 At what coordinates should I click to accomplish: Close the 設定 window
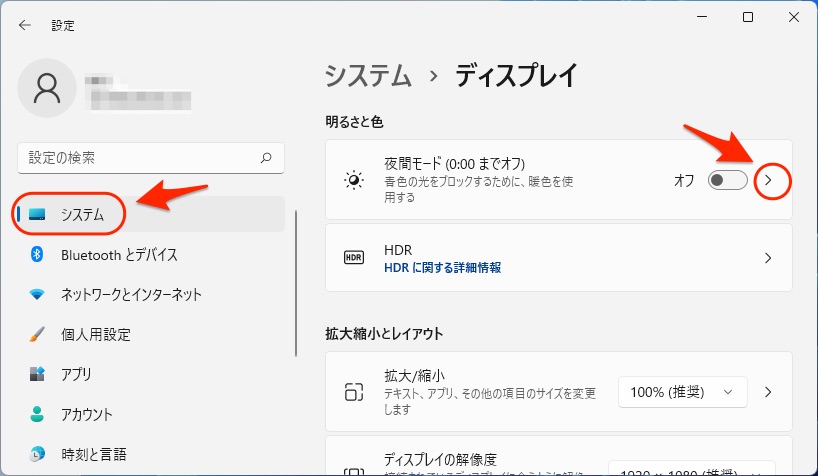point(793,17)
